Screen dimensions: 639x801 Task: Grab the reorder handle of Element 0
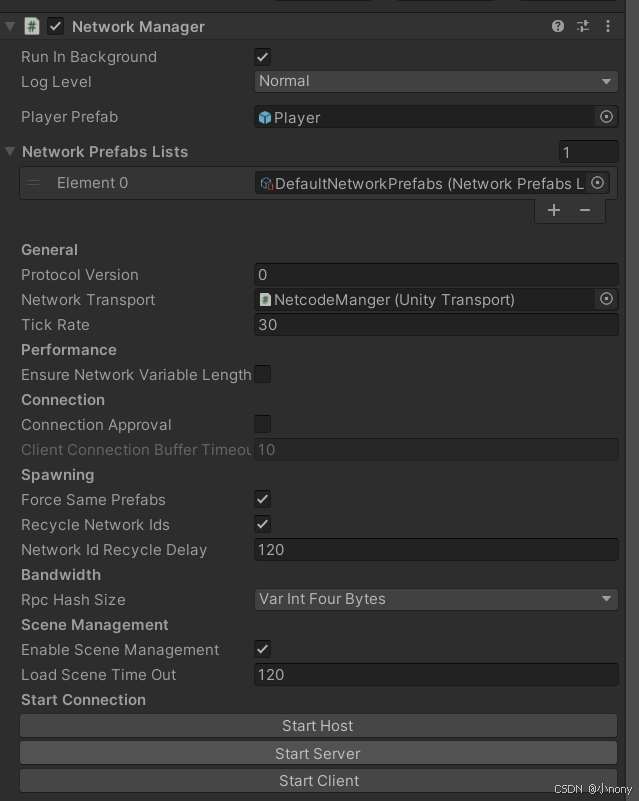pos(36,183)
